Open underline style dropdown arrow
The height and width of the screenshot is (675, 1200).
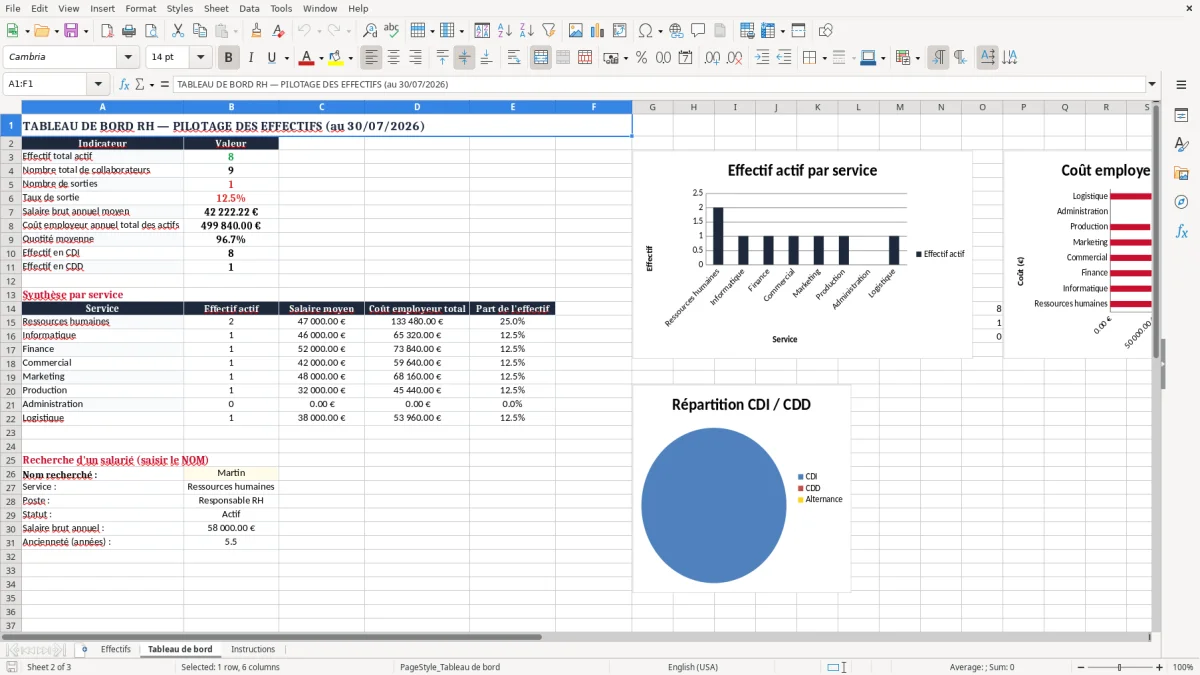(286, 58)
